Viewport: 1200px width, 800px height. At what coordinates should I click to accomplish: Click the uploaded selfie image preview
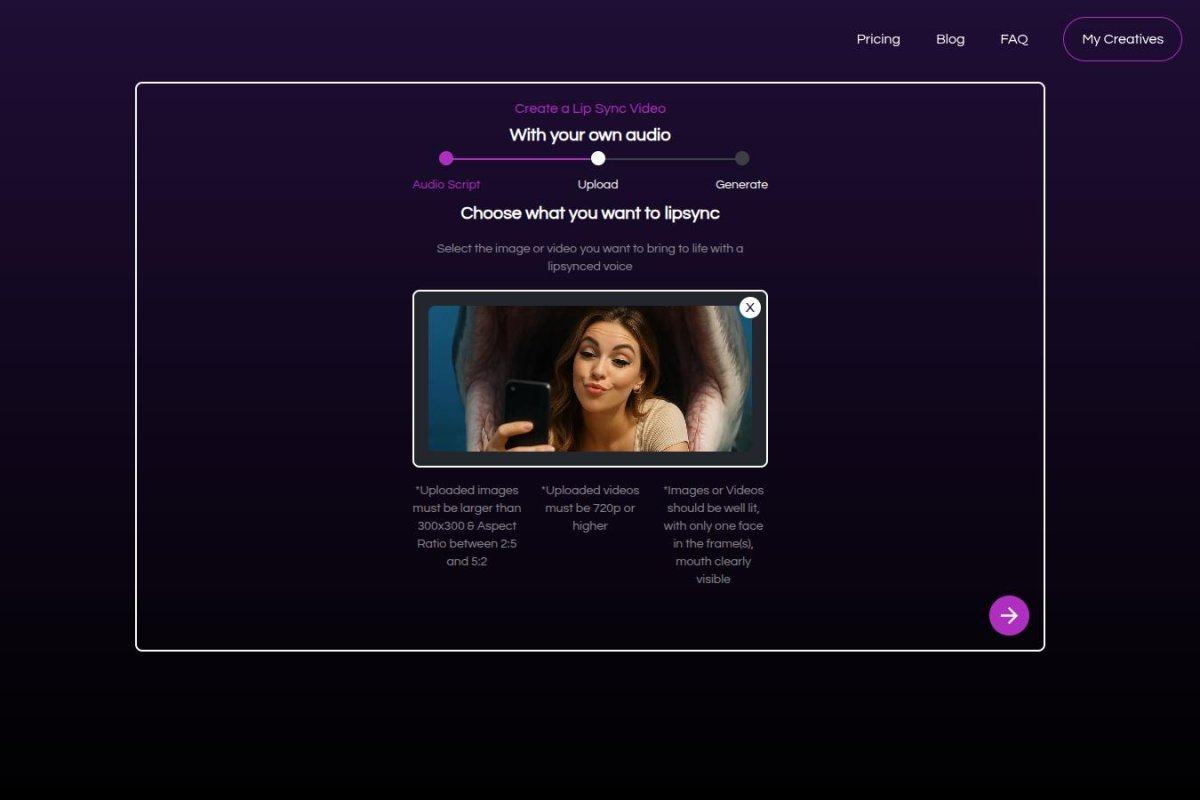tap(589, 379)
